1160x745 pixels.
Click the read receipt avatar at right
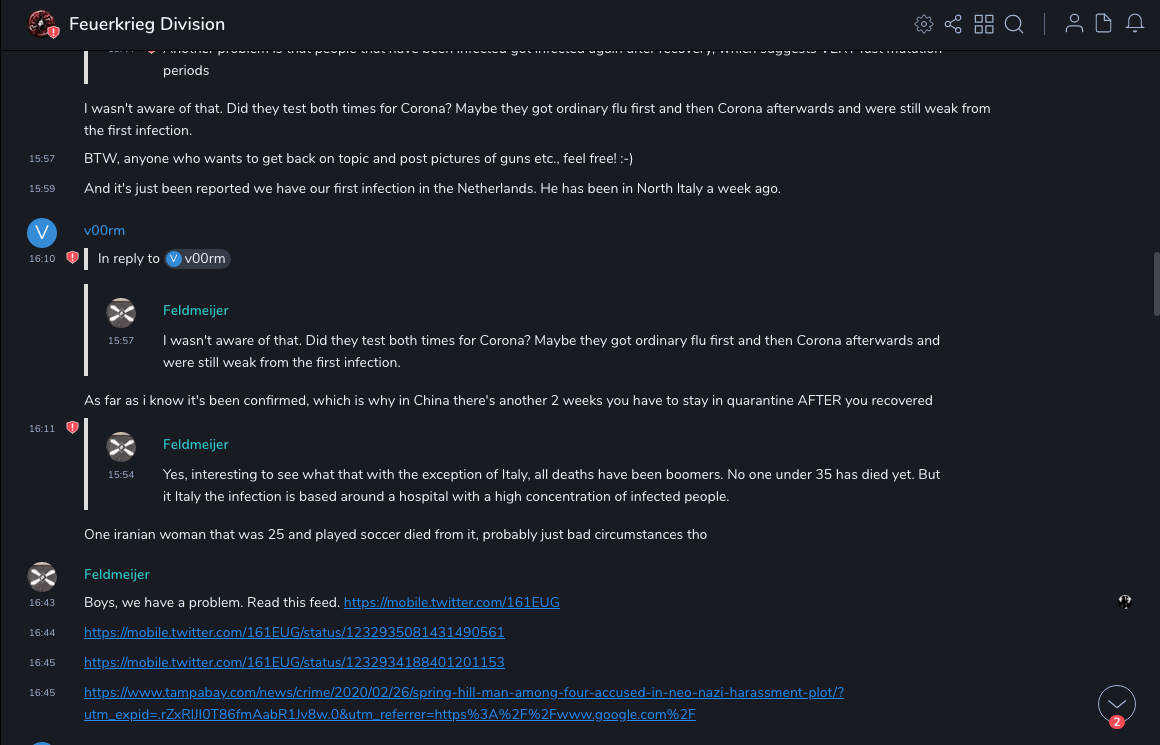(1125, 602)
